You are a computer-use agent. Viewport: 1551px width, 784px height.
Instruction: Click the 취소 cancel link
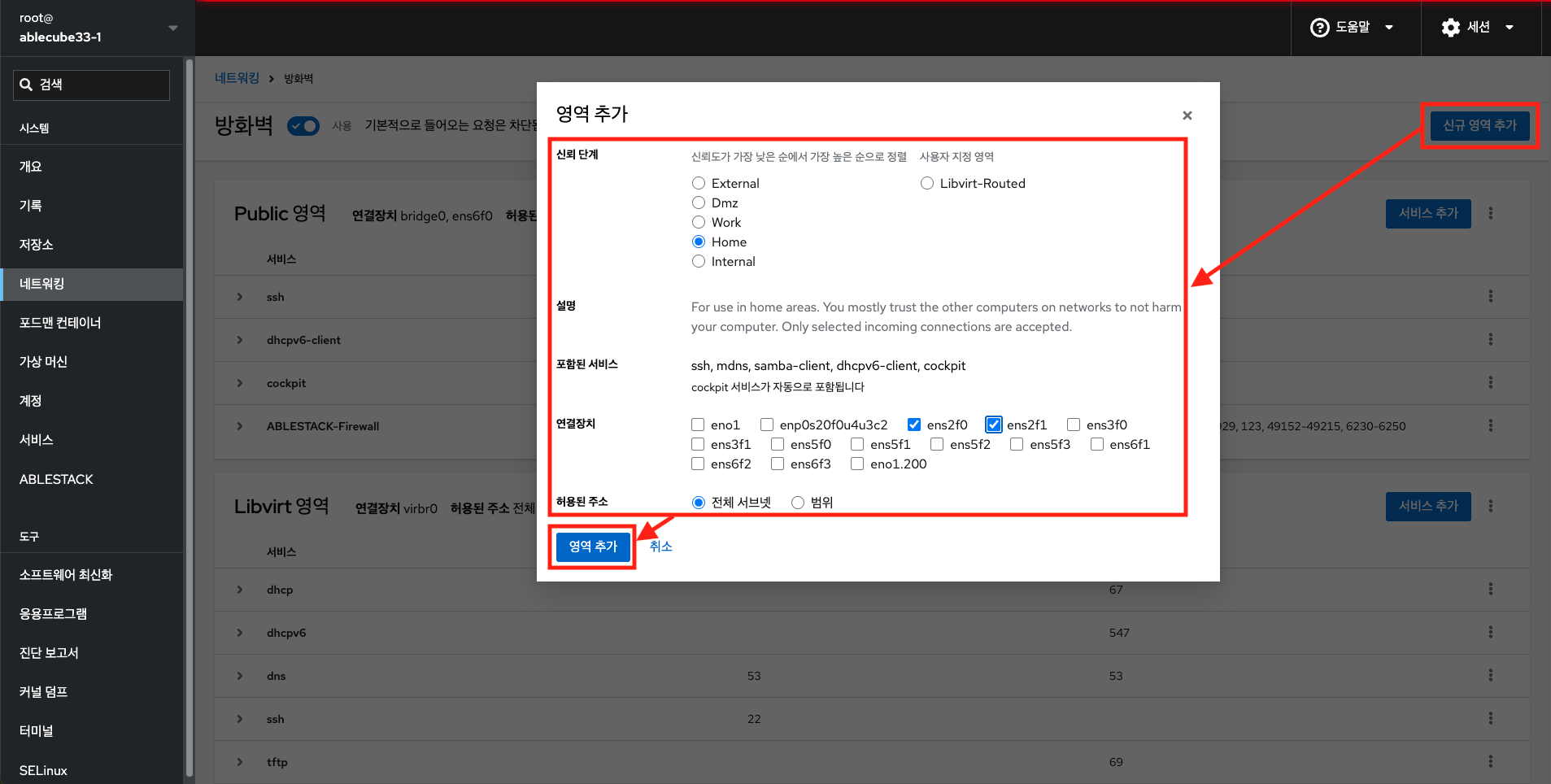pos(660,547)
